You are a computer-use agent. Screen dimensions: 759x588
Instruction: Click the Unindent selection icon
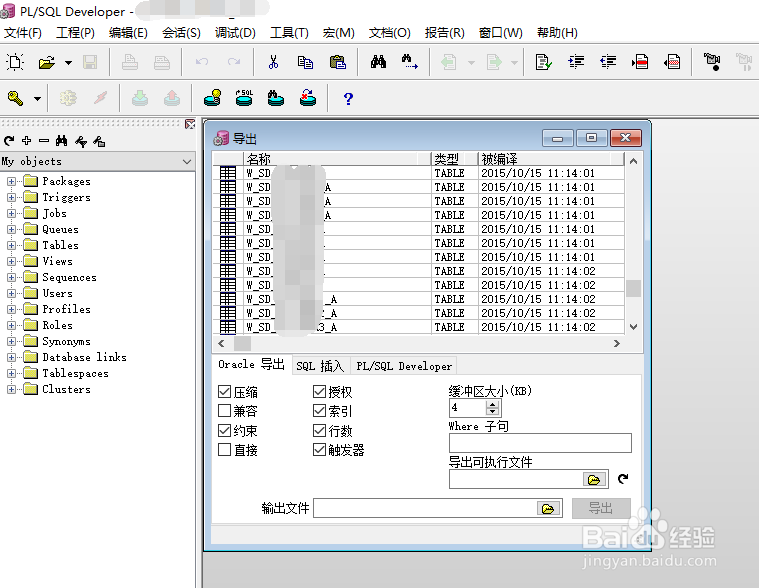click(607, 61)
